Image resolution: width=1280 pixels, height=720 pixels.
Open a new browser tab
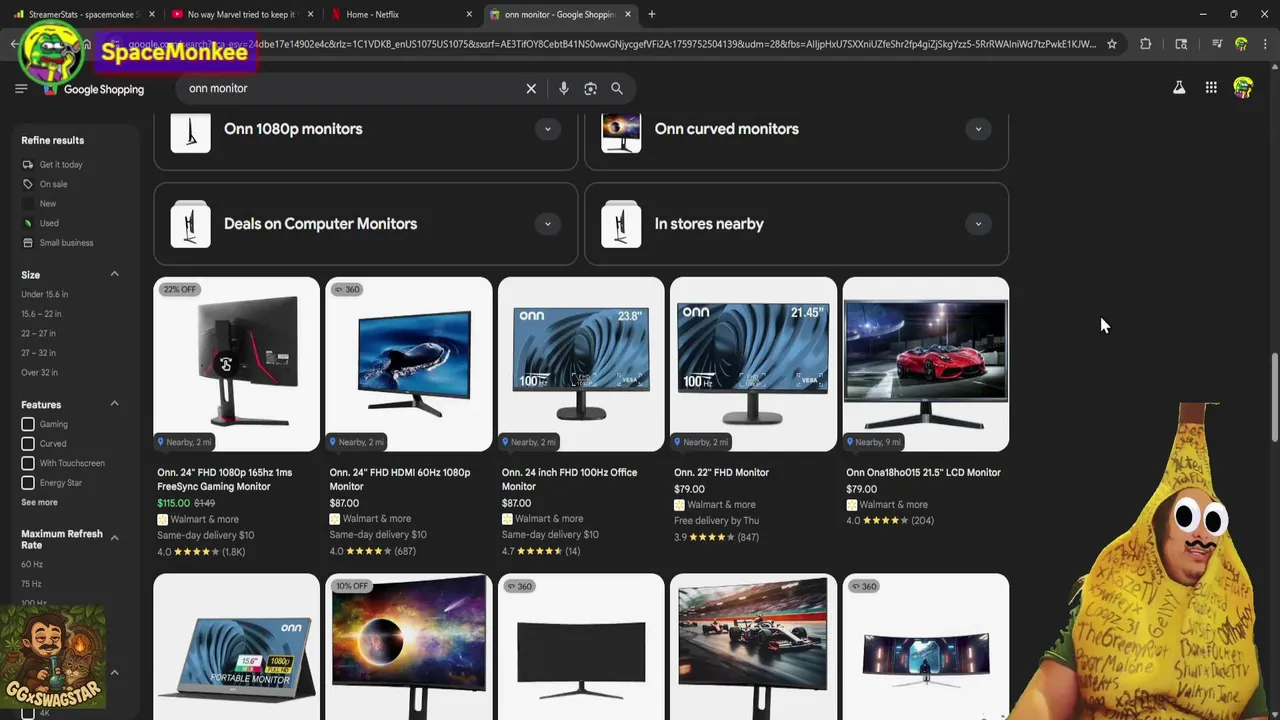(652, 14)
